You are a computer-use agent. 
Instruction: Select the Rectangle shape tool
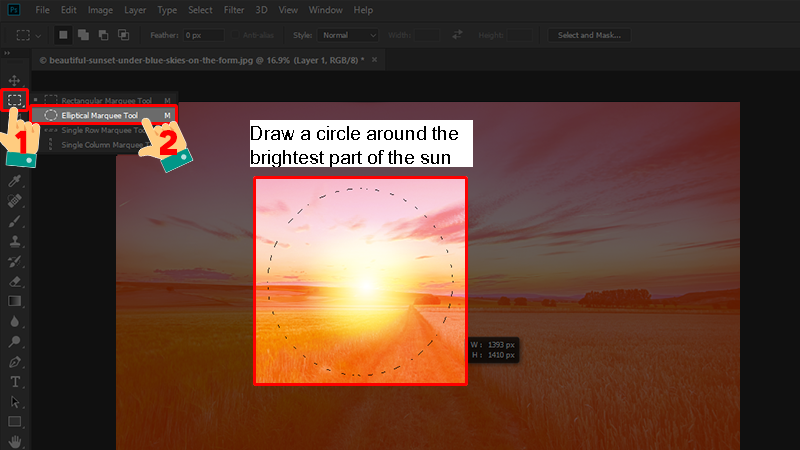click(x=14, y=421)
